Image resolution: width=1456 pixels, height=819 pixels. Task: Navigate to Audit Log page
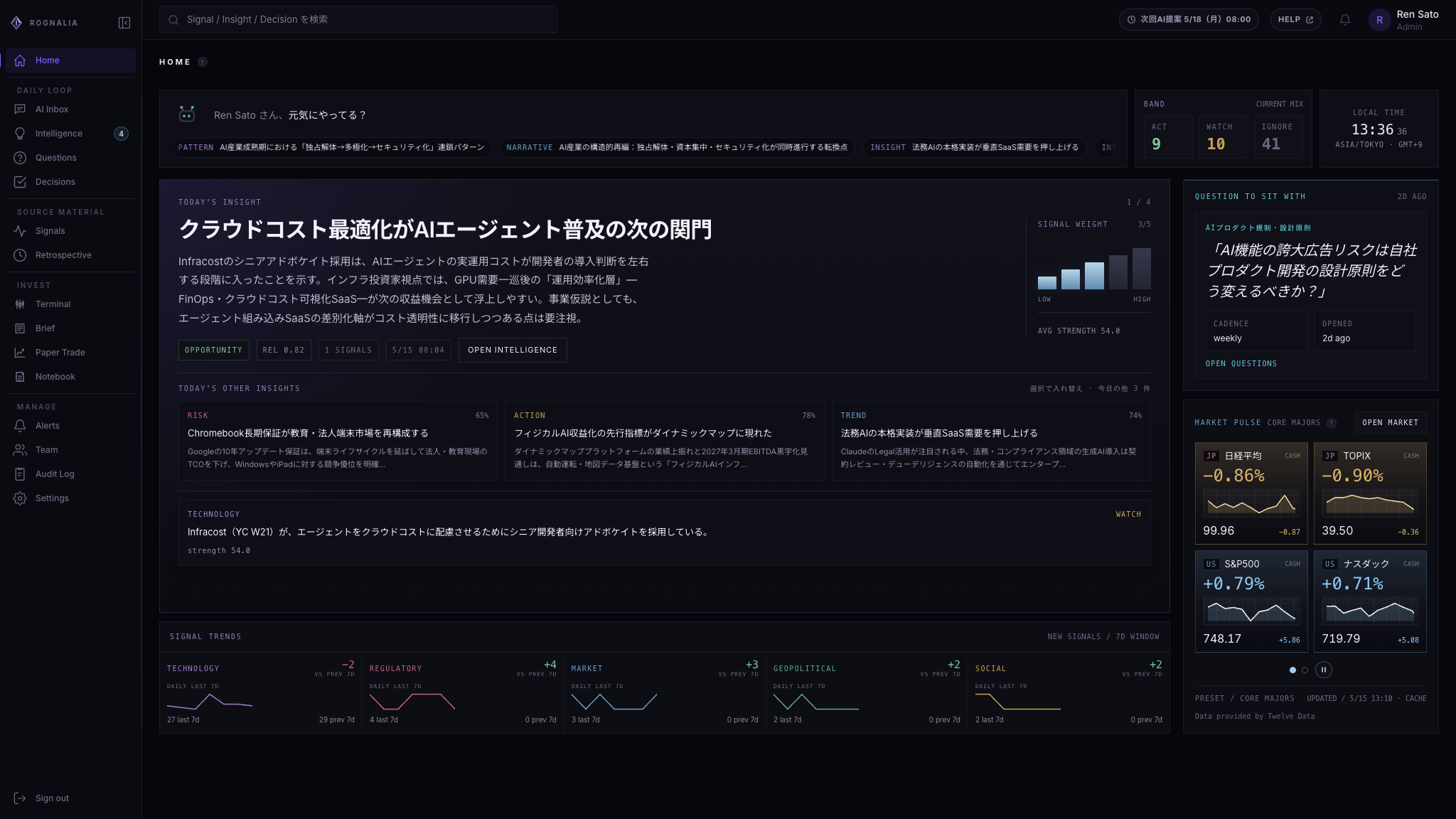(x=70, y=474)
